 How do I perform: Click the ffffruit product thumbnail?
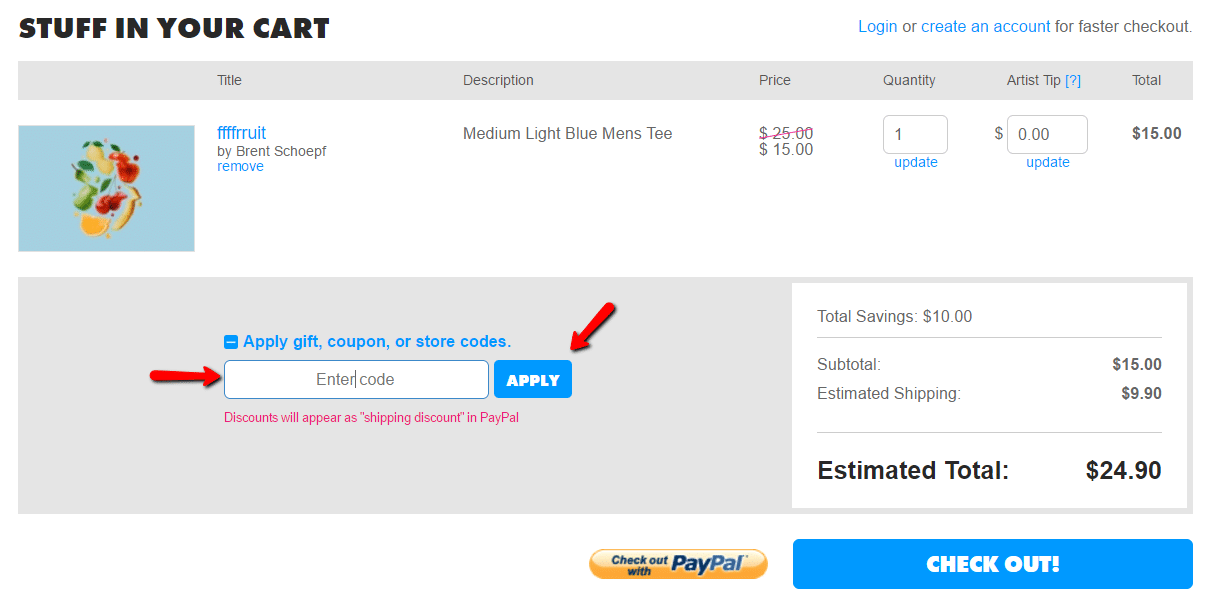click(x=106, y=188)
